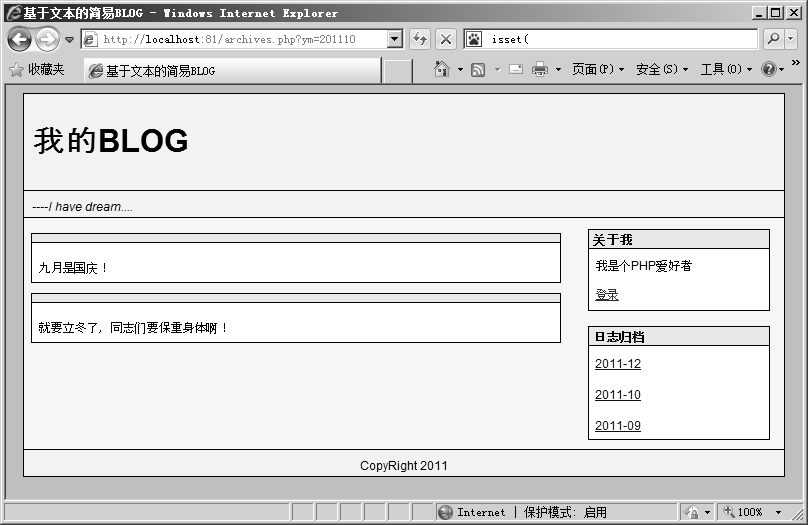Click the CopyRight 2011 footer text
This screenshot has width=808, height=525.
[x=403, y=466]
